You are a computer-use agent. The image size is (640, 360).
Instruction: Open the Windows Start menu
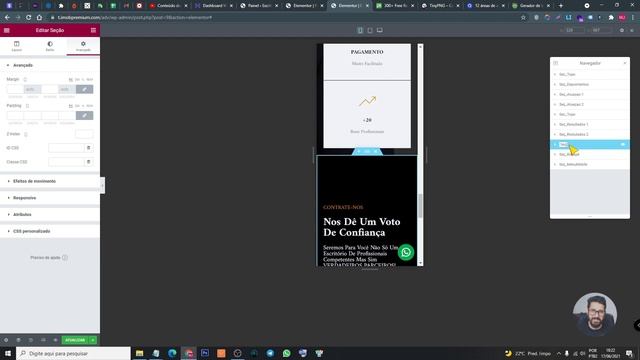(7, 353)
